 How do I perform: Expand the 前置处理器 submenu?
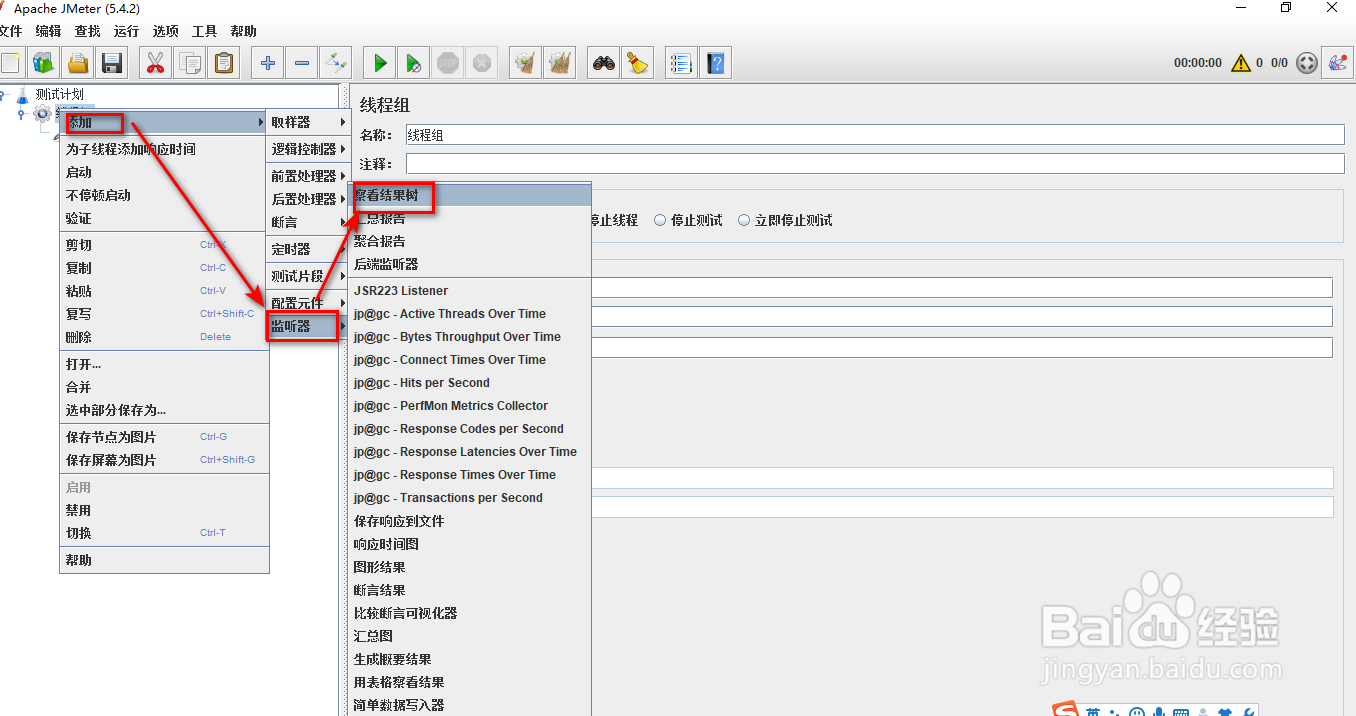coord(306,176)
